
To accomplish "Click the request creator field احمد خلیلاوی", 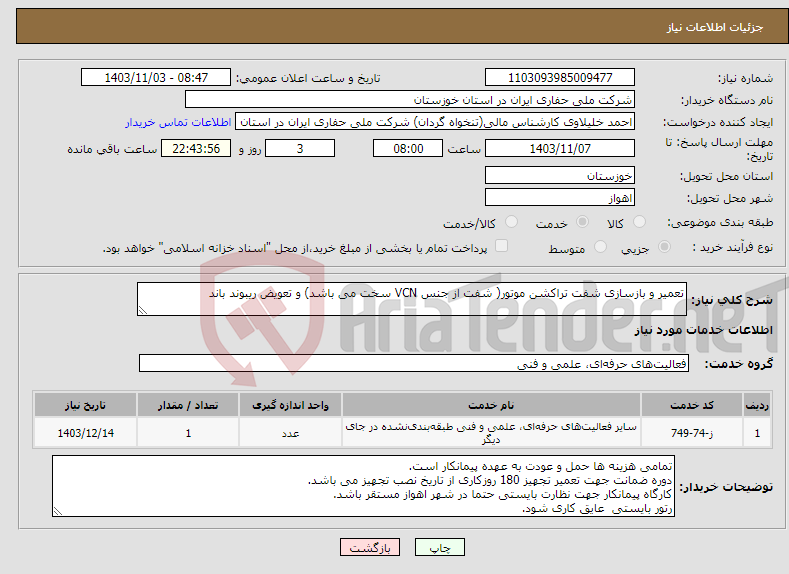I will [435, 122].
